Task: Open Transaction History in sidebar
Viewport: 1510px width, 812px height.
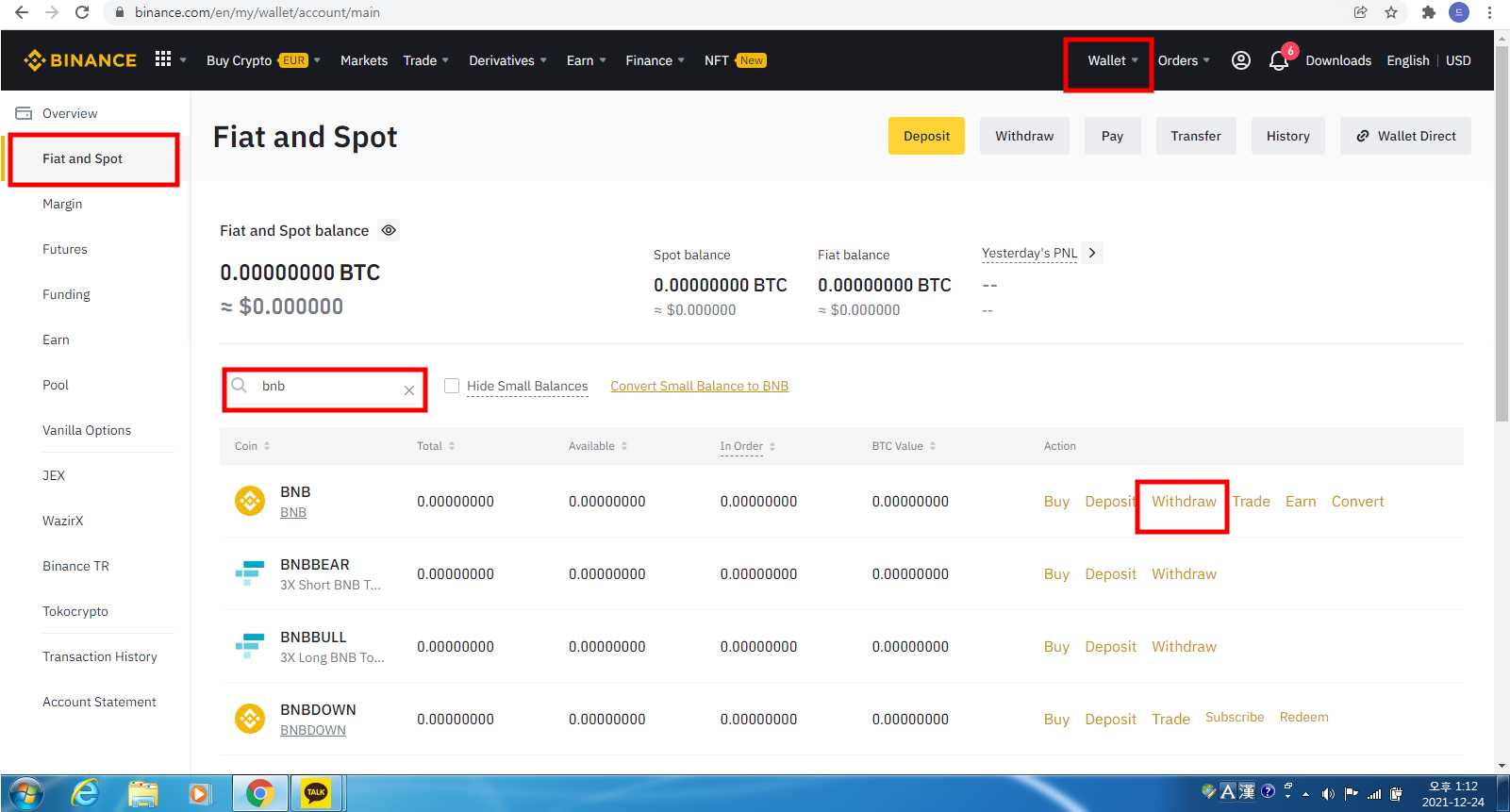Action: tap(100, 656)
